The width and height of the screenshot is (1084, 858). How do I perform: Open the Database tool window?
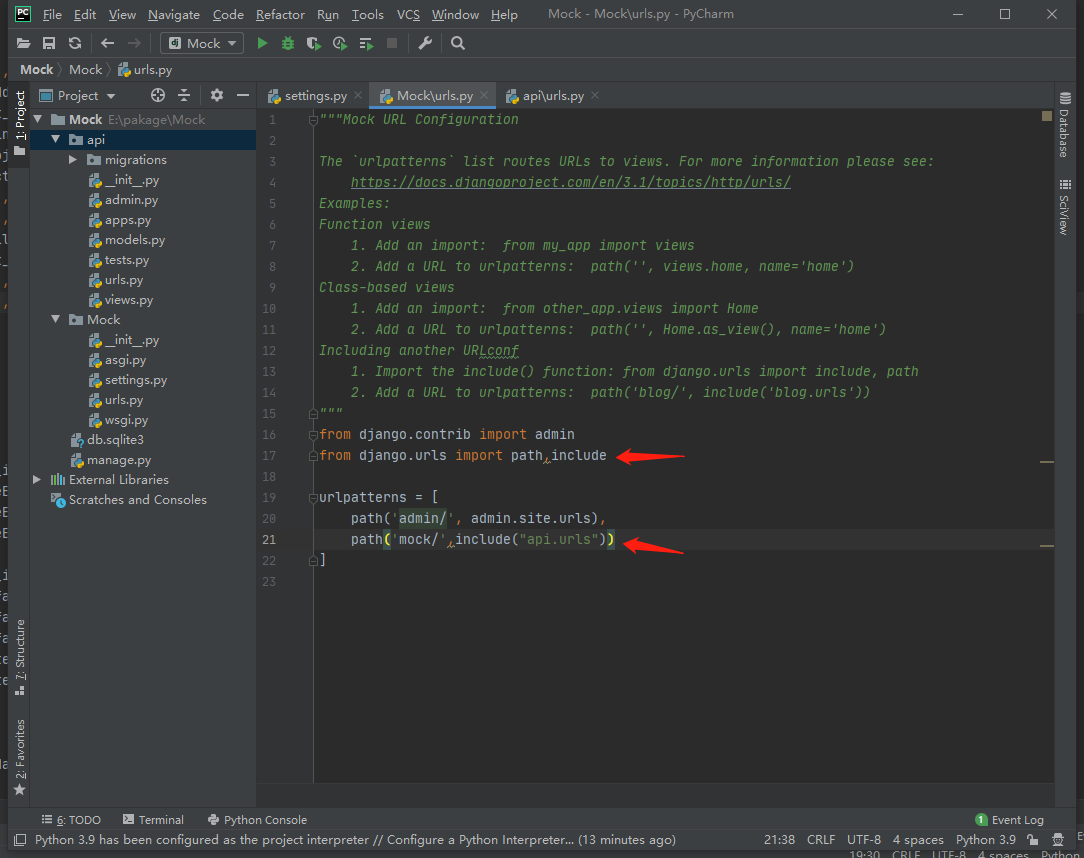pyautogui.click(x=1065, y=124)
